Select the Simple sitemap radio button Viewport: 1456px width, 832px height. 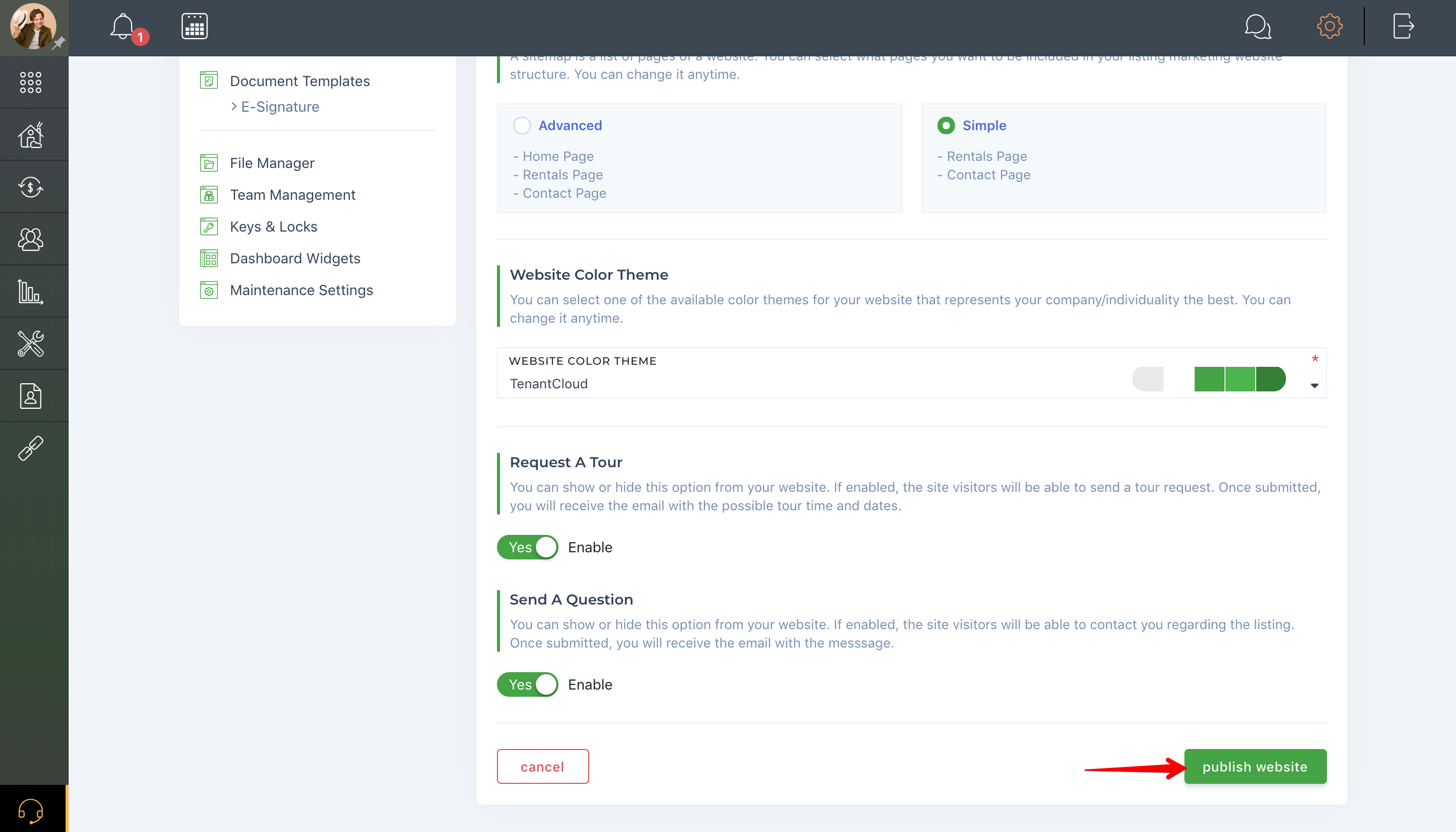(946, 125)
